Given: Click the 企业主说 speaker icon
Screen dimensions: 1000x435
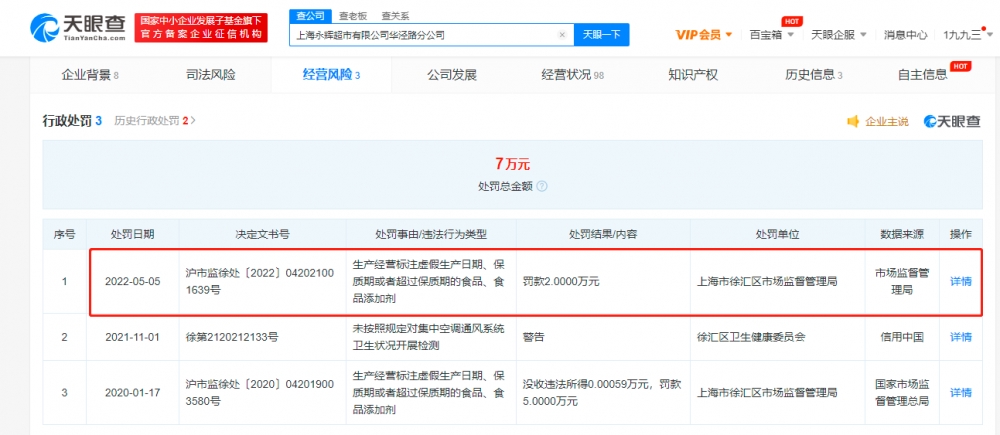Looking at the screenshot, I should pos(853,122).
